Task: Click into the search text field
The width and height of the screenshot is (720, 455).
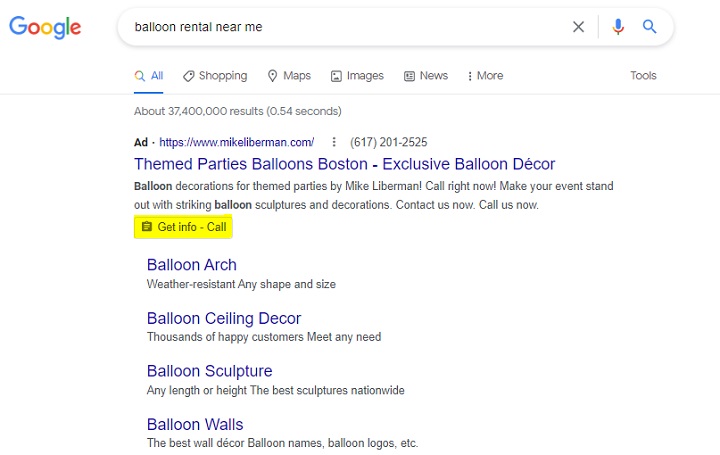Action: [340, 27]
